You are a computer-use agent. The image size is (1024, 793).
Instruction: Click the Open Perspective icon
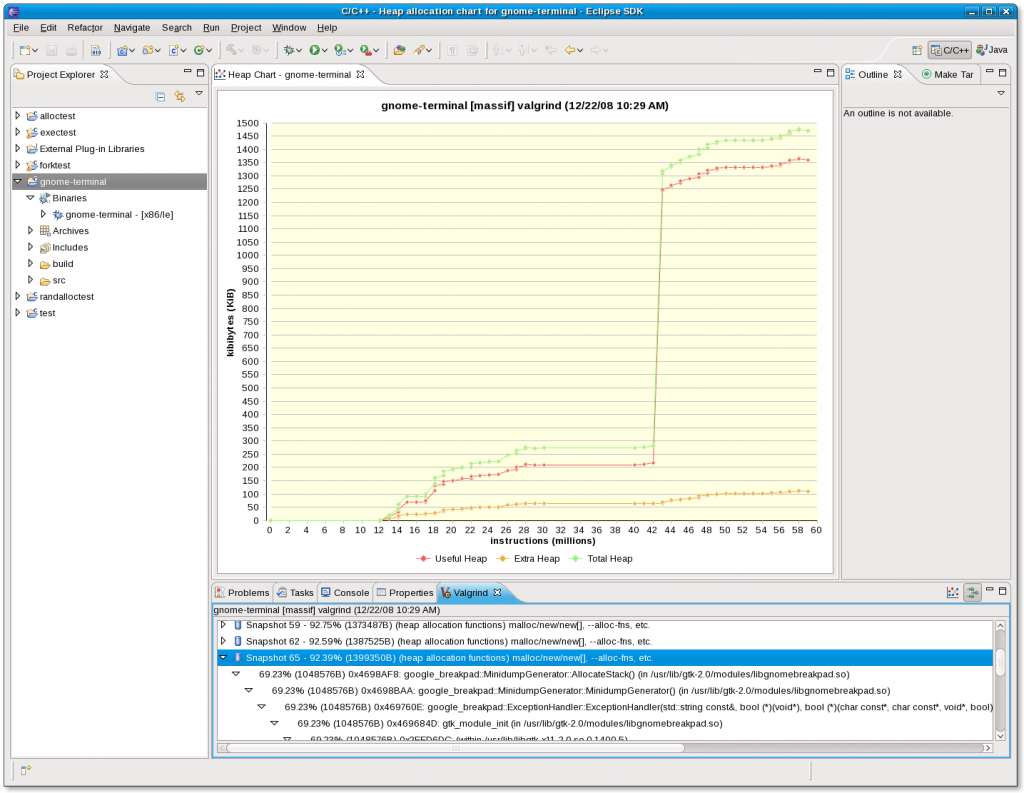click(917, 50)
